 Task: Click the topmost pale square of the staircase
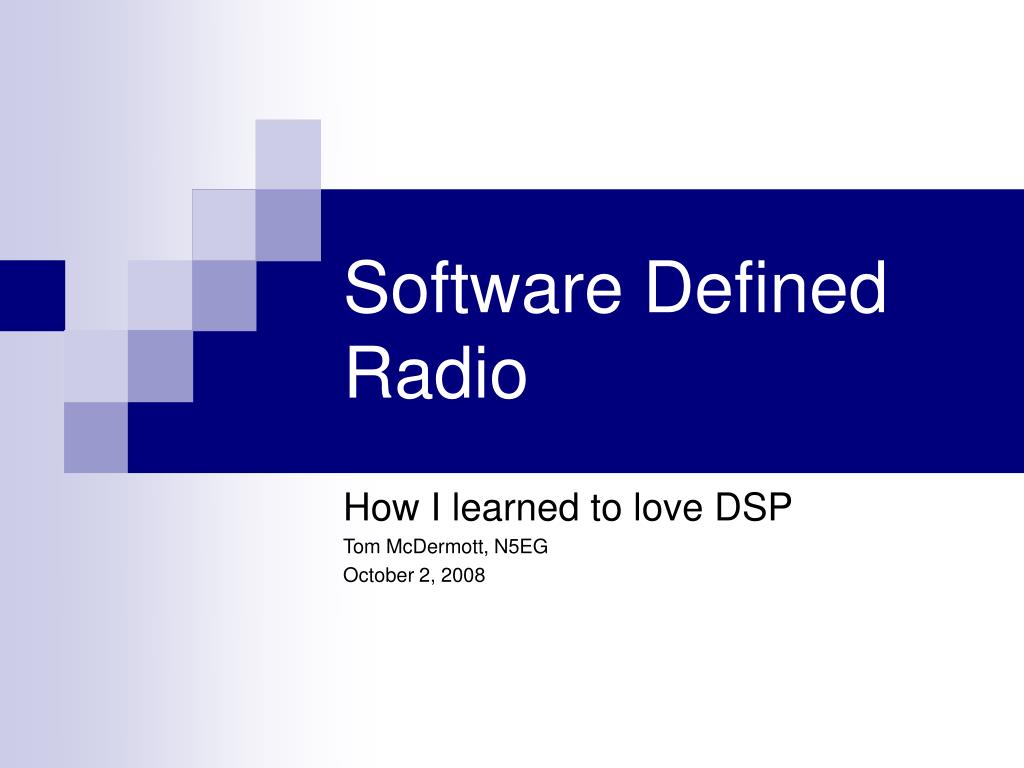(288, 154)
